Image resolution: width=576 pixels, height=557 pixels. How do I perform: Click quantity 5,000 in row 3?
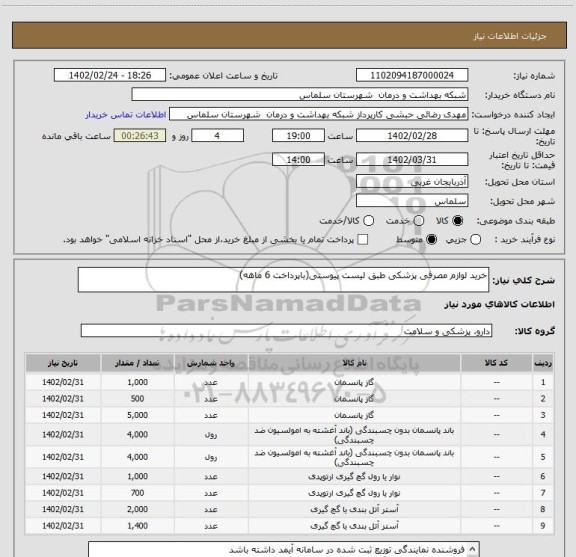[137, 415]
